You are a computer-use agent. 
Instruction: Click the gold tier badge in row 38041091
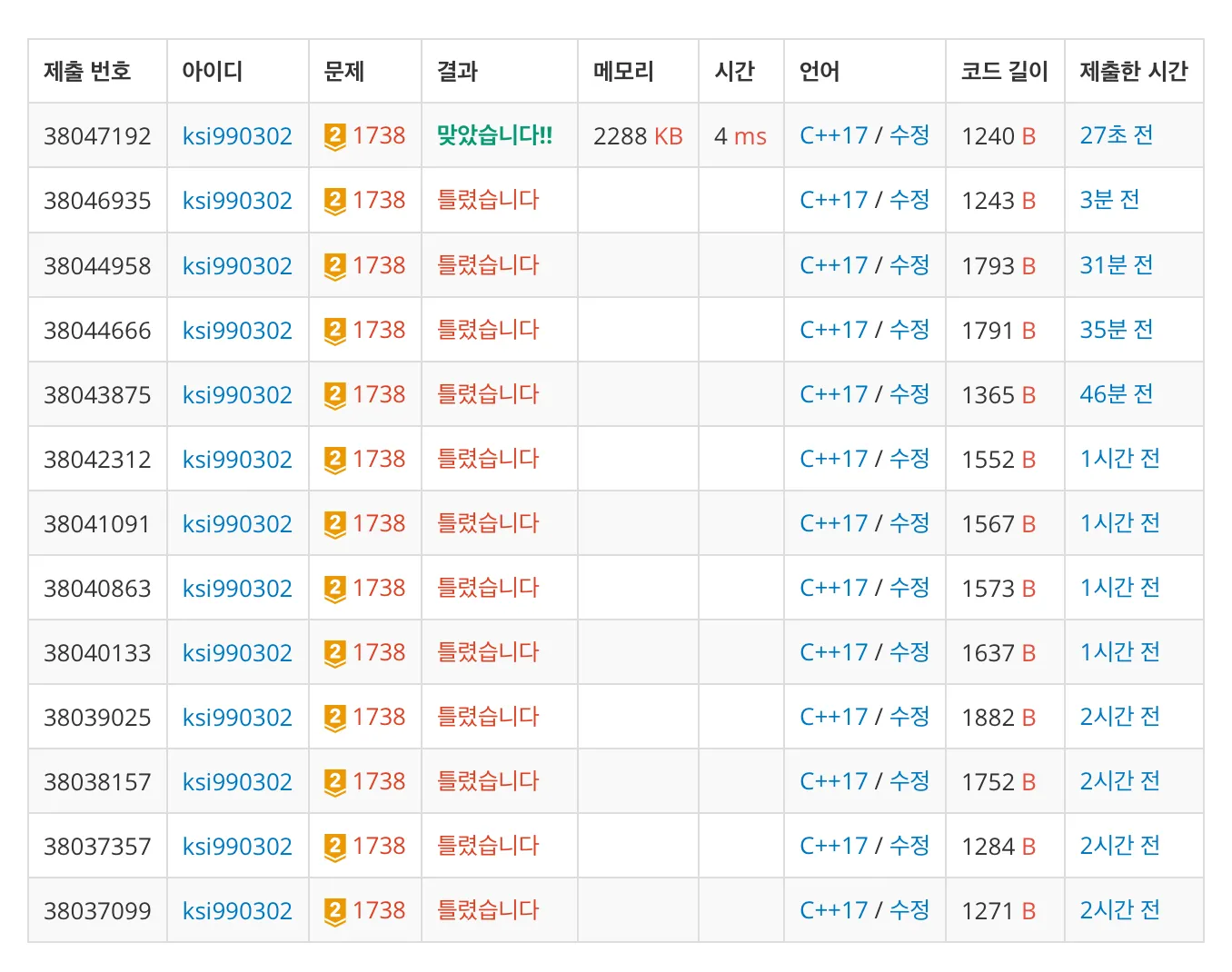pos(335,524)
